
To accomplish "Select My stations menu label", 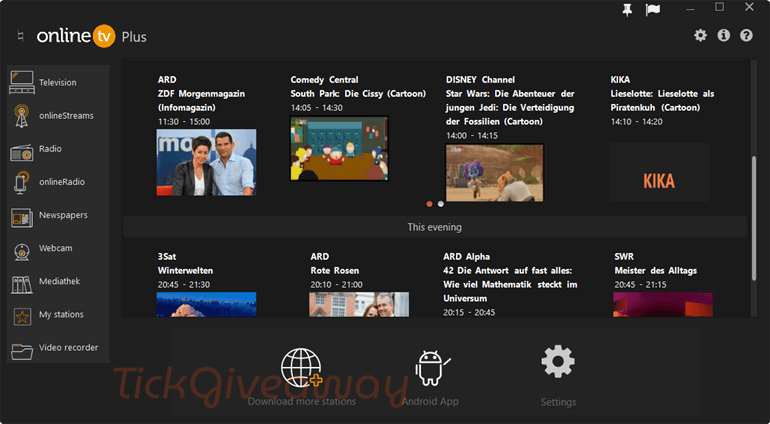I will click(x=61, y=314).
